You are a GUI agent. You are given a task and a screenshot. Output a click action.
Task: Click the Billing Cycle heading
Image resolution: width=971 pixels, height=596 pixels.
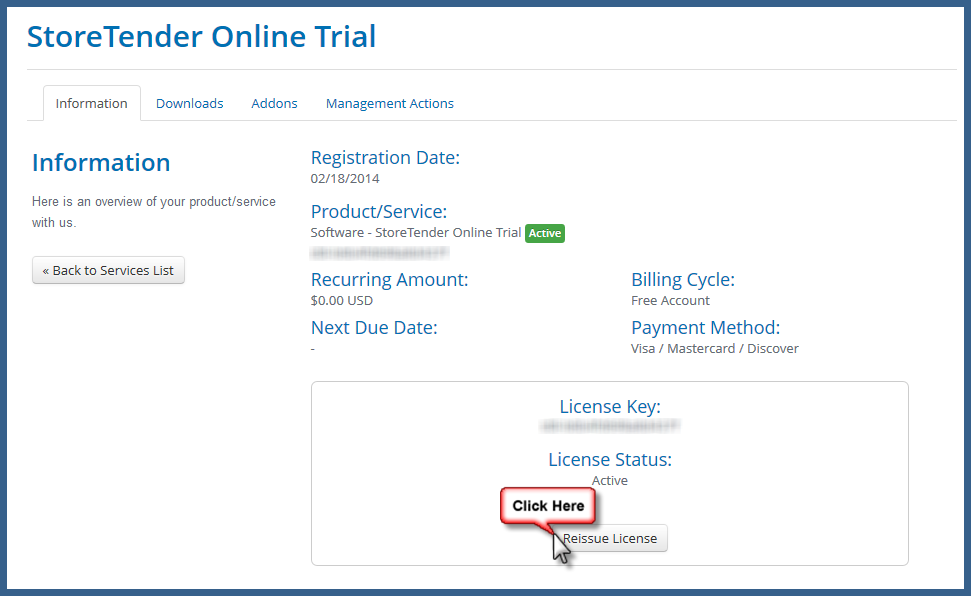point(683,279)
